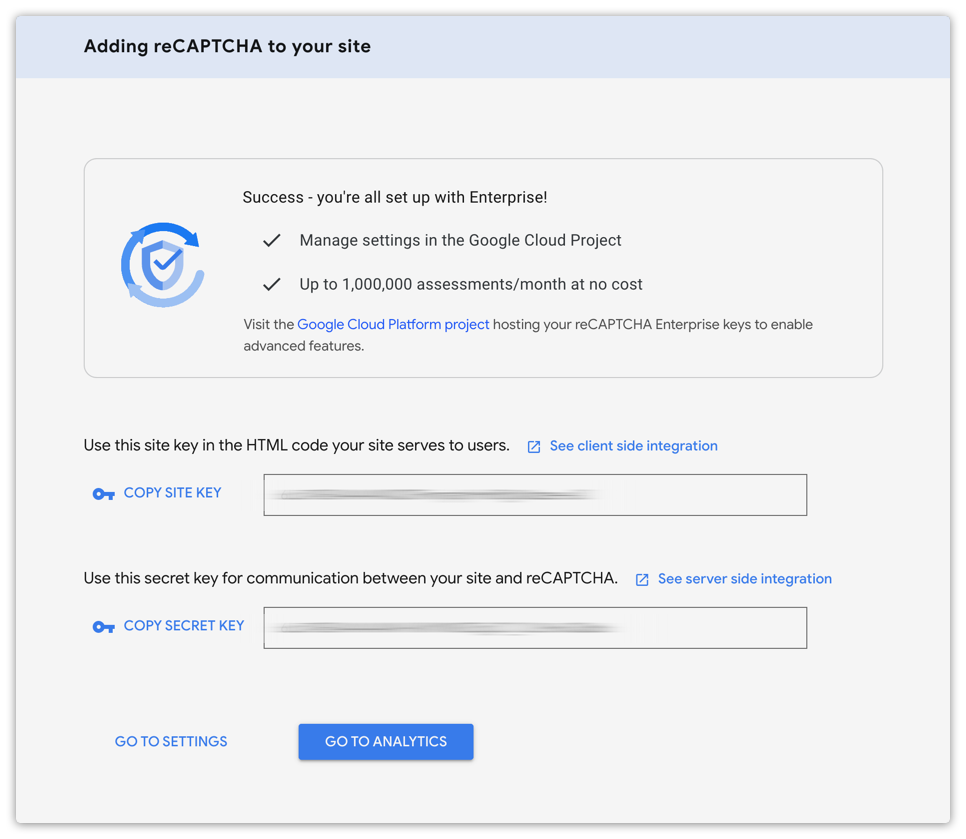
Task: Click the key icon beside COPY SECRET KEY
Action: pos(104,627)
